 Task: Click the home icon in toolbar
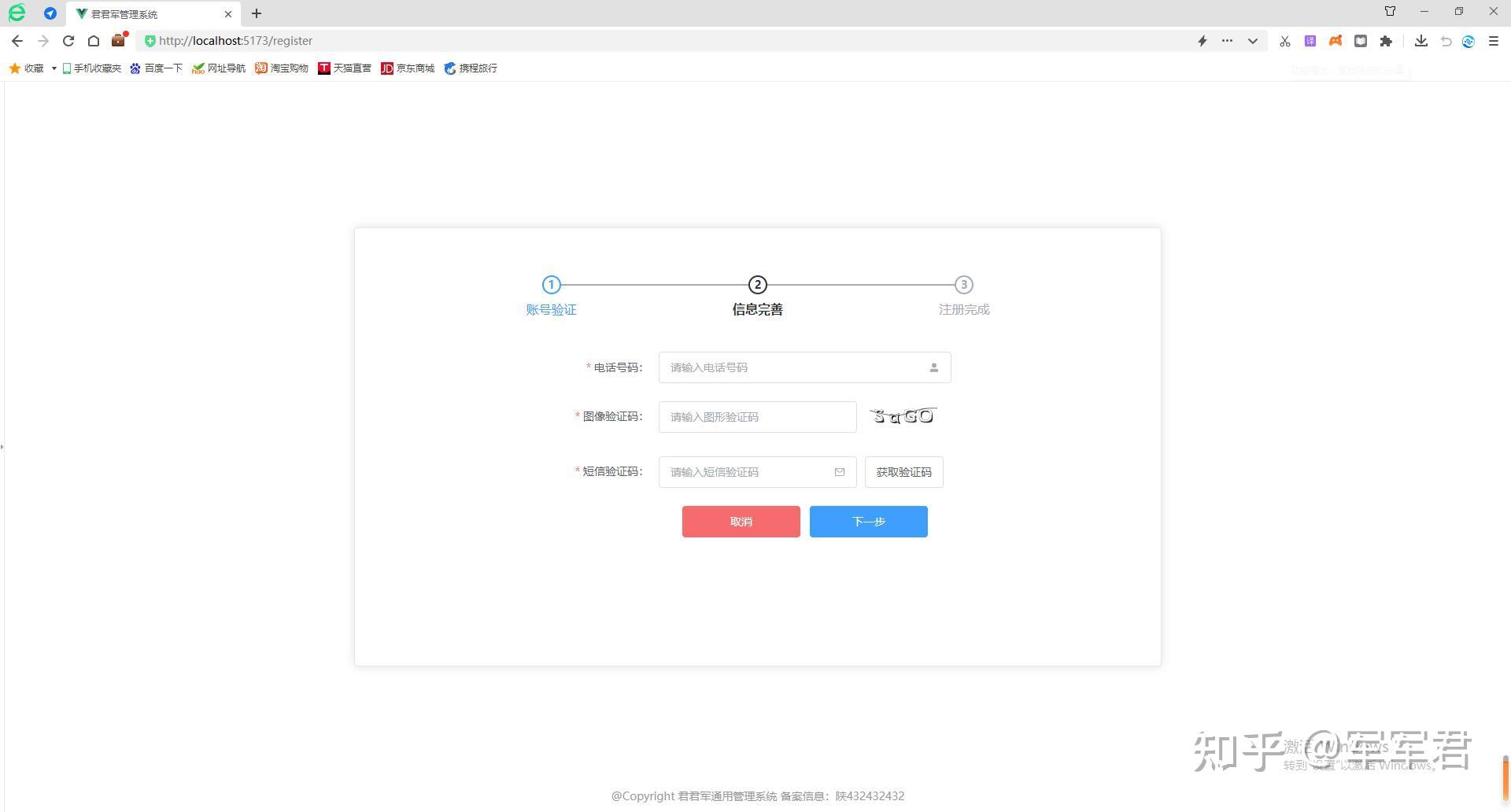click(x=93, y=41)
